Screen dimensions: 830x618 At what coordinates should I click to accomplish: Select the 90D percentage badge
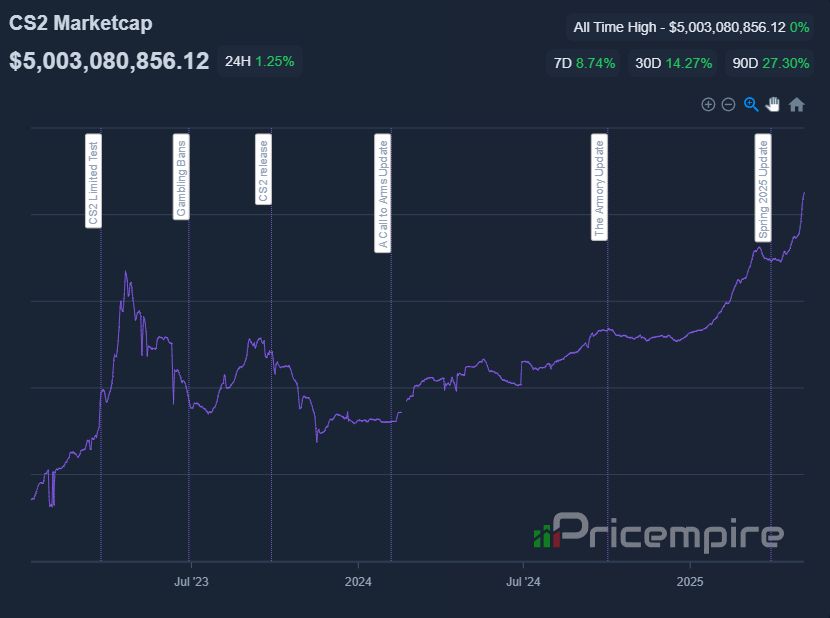pos(771,64)
